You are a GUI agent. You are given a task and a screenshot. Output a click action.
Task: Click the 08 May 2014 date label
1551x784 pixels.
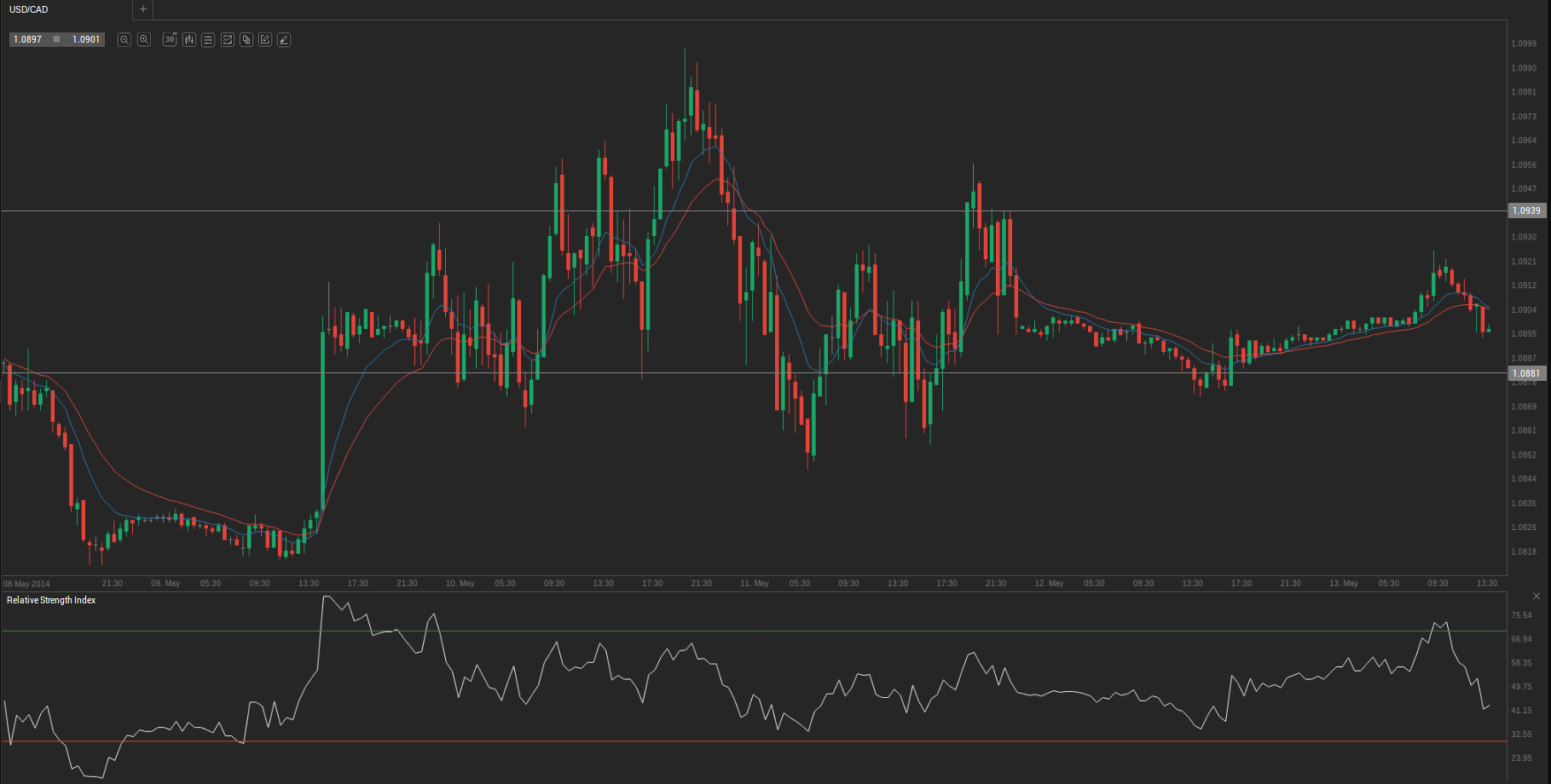[x=26, y=584]
